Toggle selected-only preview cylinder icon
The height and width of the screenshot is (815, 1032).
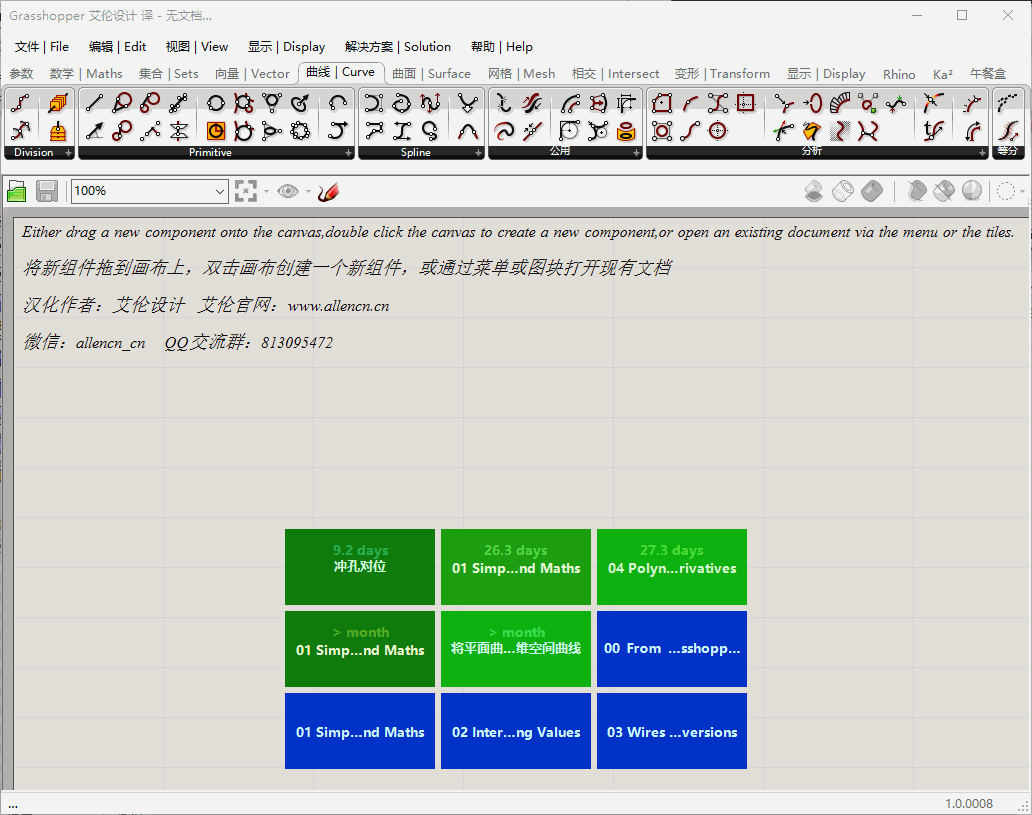916,192
